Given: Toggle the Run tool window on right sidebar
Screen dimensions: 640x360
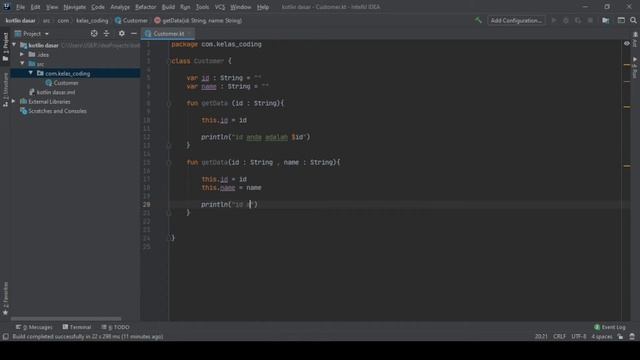Looking at the screenshot, I should 635,68.
